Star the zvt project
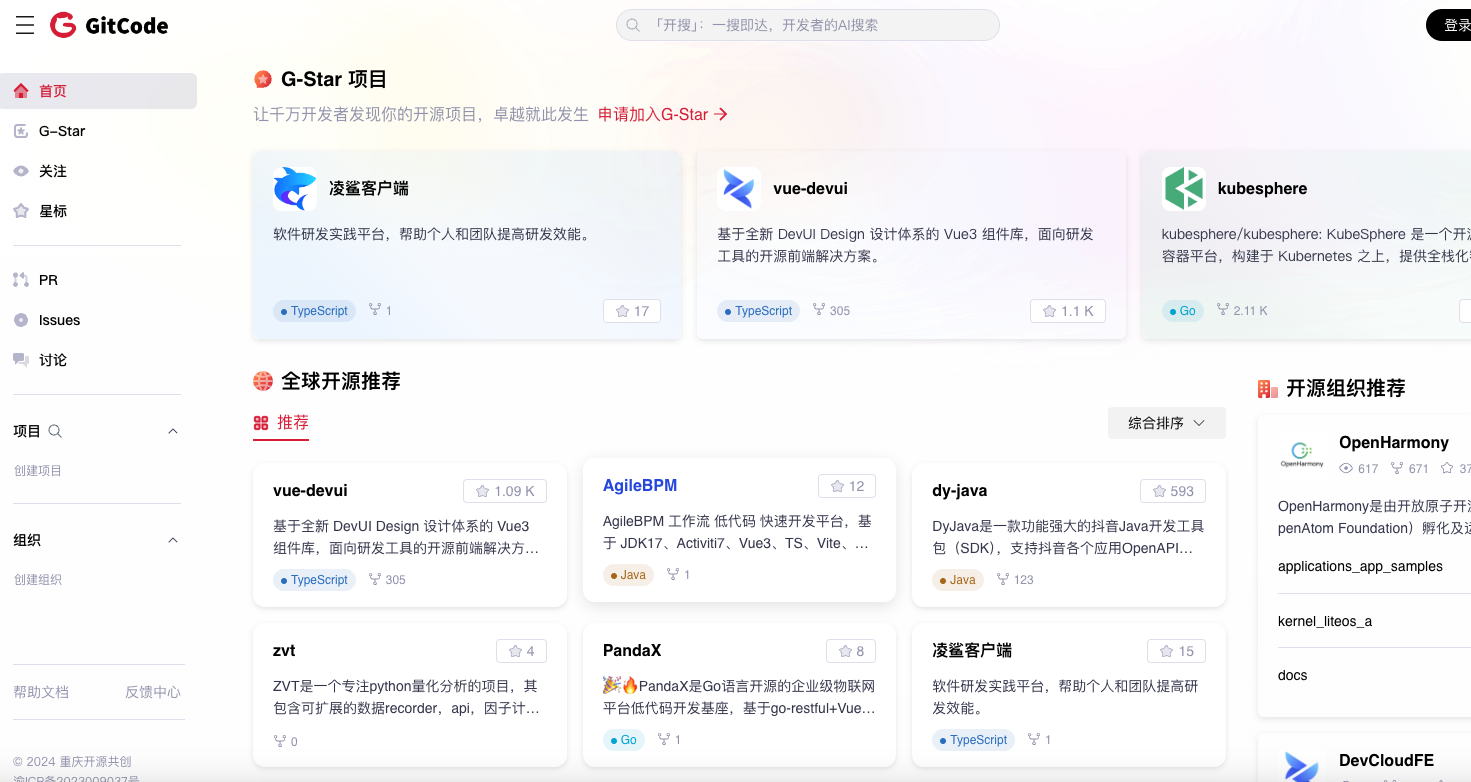1471x782 pixels. tap(521, 651)
